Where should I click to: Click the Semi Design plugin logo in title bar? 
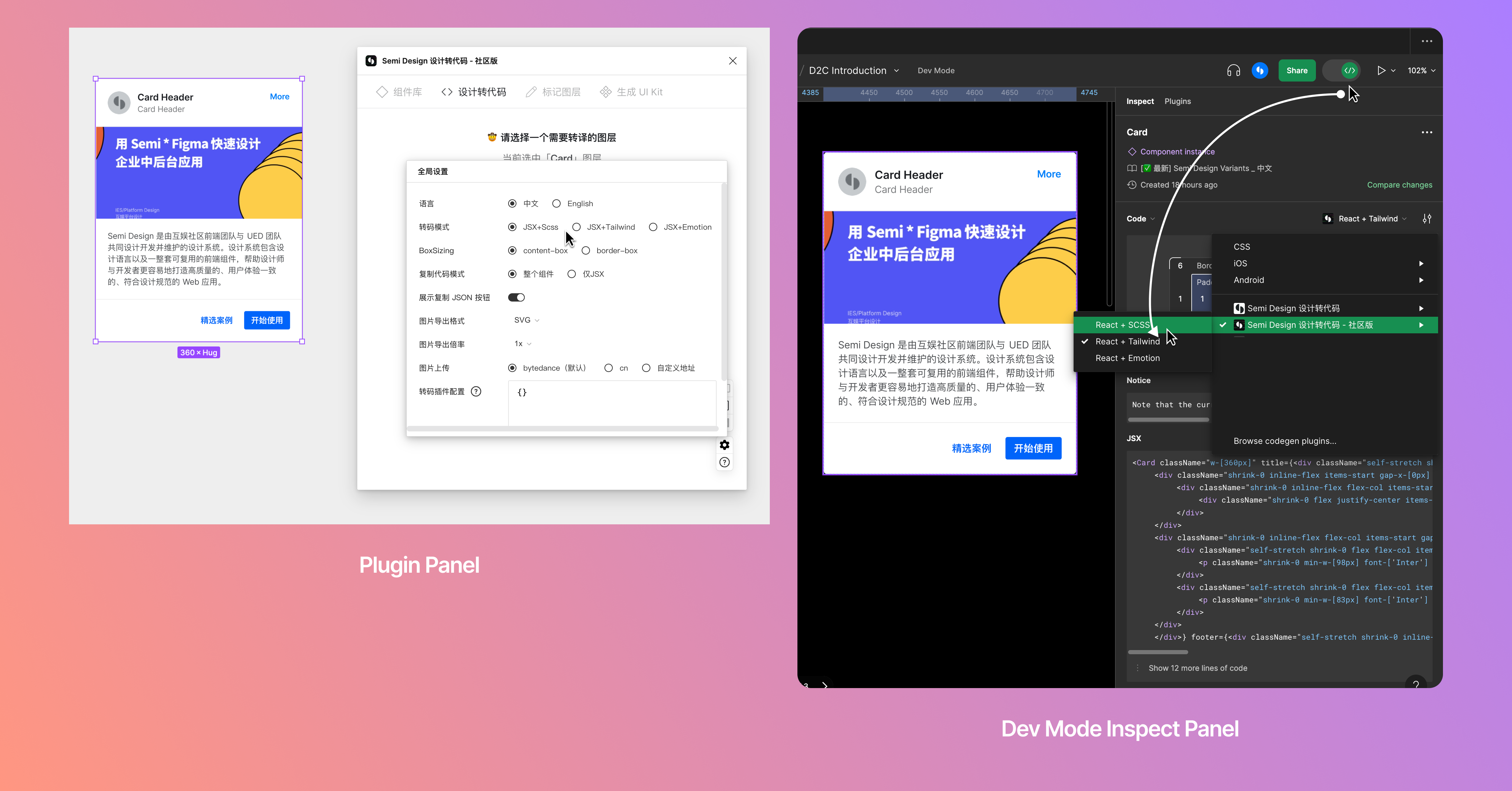[371, 60]
